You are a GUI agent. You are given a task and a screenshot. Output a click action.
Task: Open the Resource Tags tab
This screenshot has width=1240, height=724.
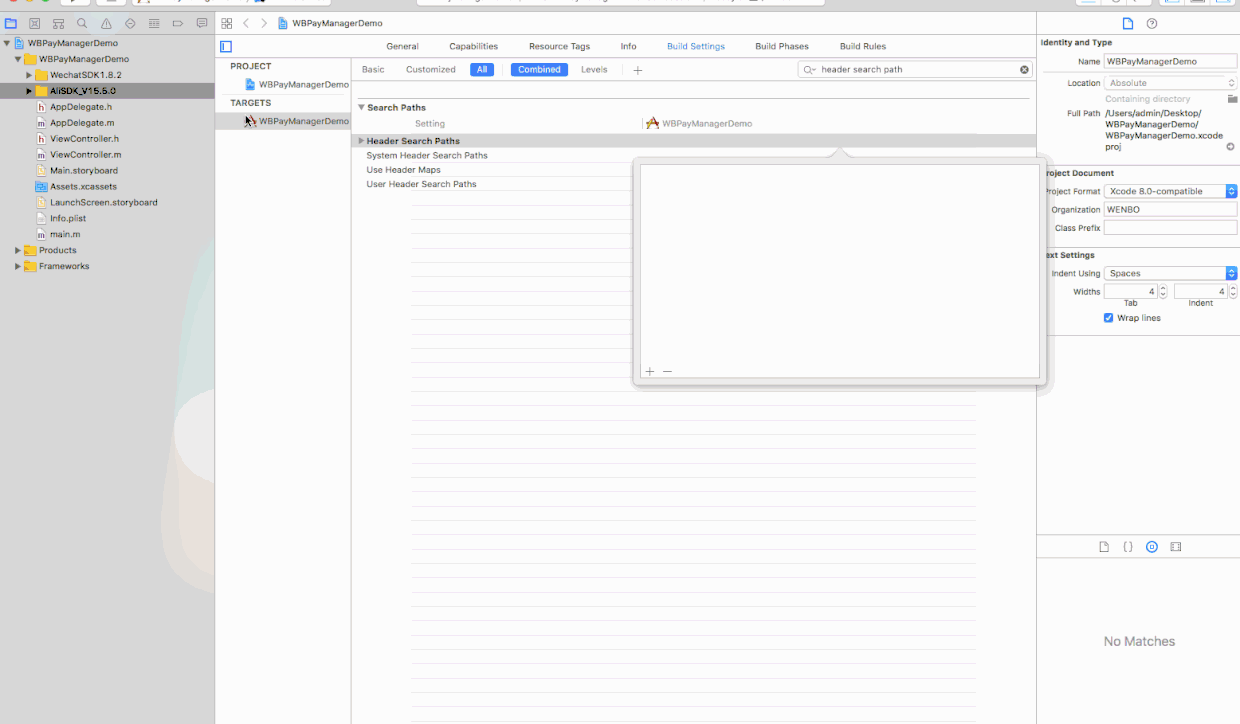point(559,46)
